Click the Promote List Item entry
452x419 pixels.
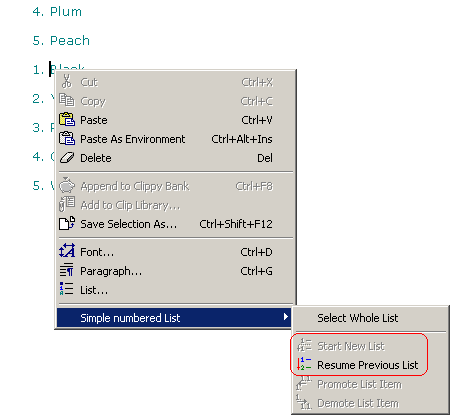coord(359,384)
